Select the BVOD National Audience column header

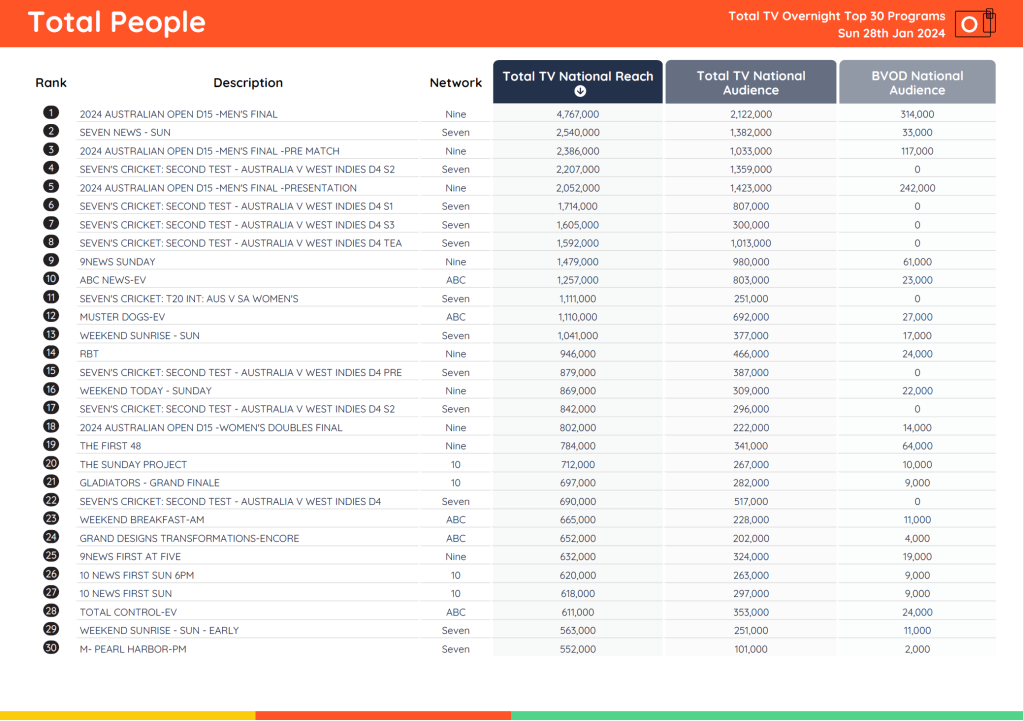917,82
